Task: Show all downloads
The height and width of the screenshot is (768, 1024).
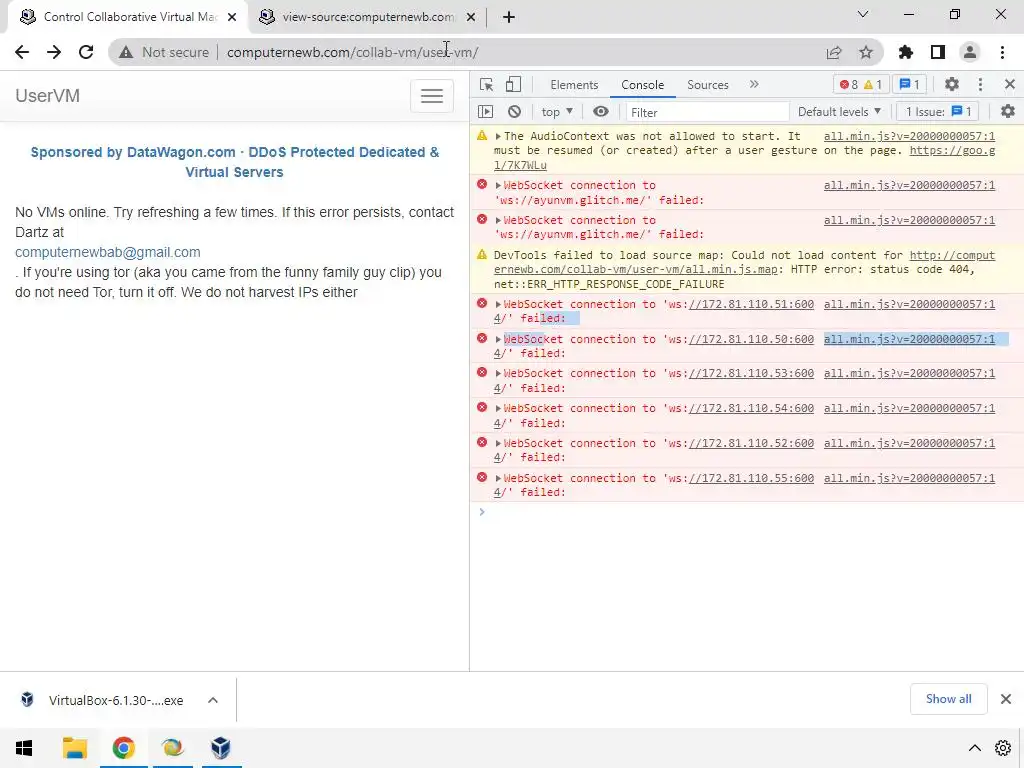Action: 948,699
